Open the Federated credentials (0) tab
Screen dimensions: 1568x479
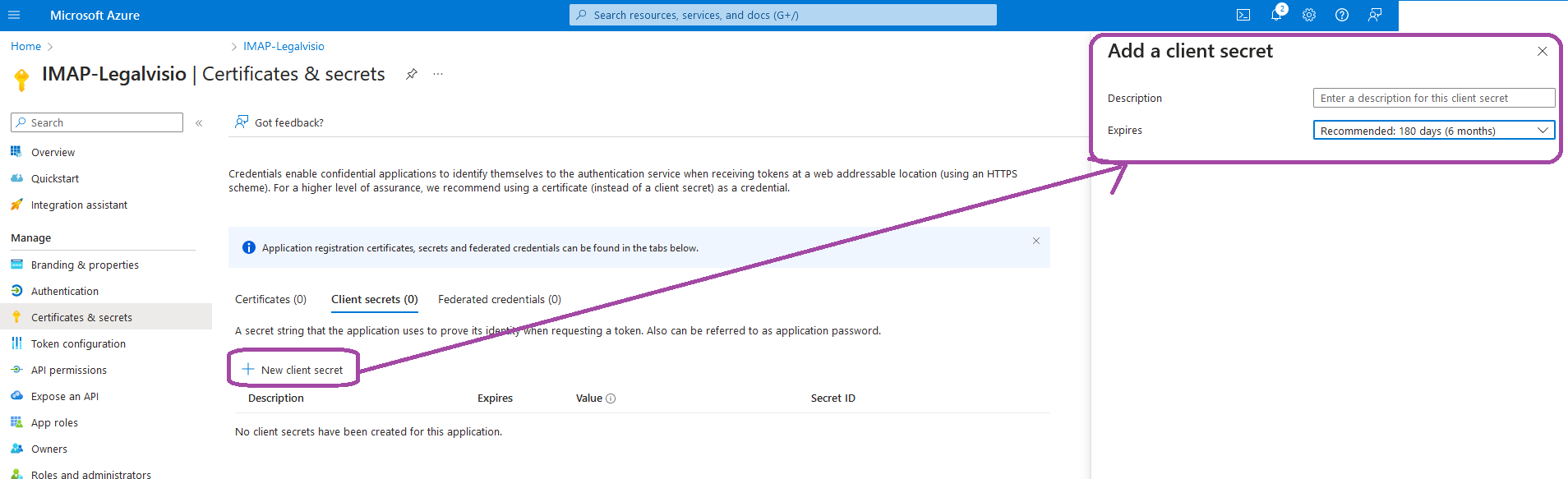point(500,299)
